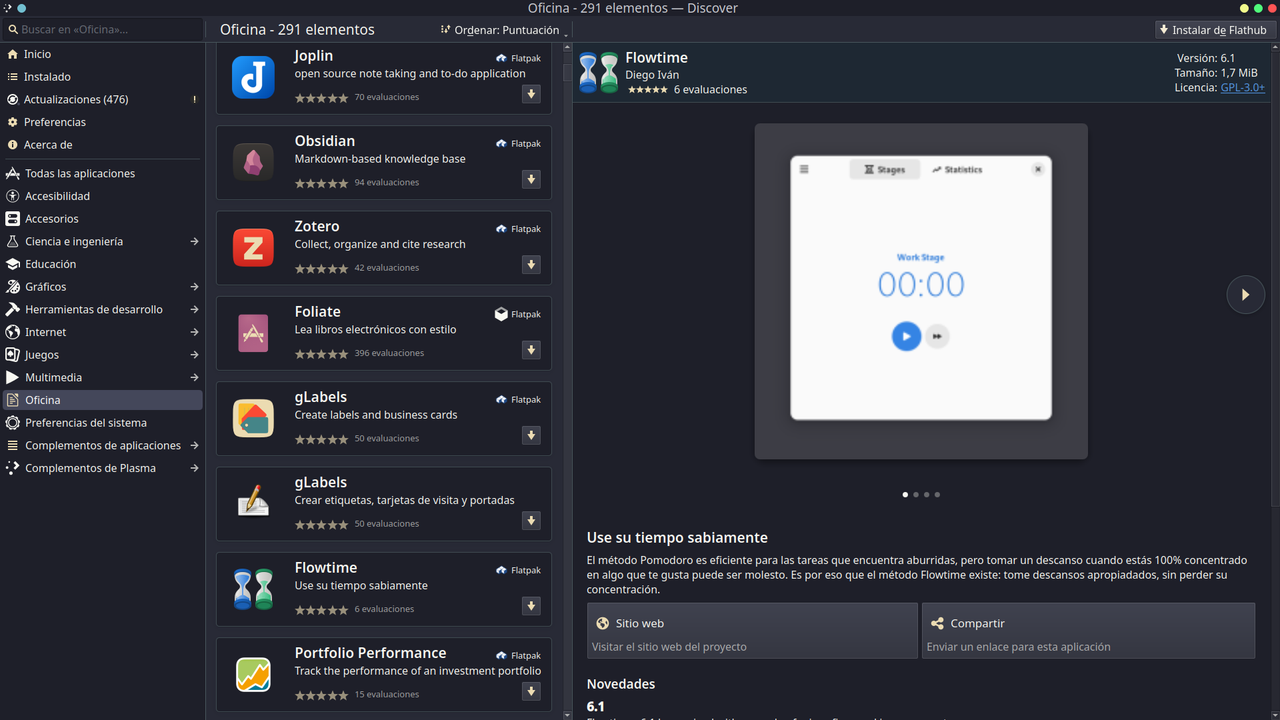Image resolution: width=1280 pixels, height=720 pixels.
Task: Click the Portfolio Performance app icon
Action: [x=253, y=674]
